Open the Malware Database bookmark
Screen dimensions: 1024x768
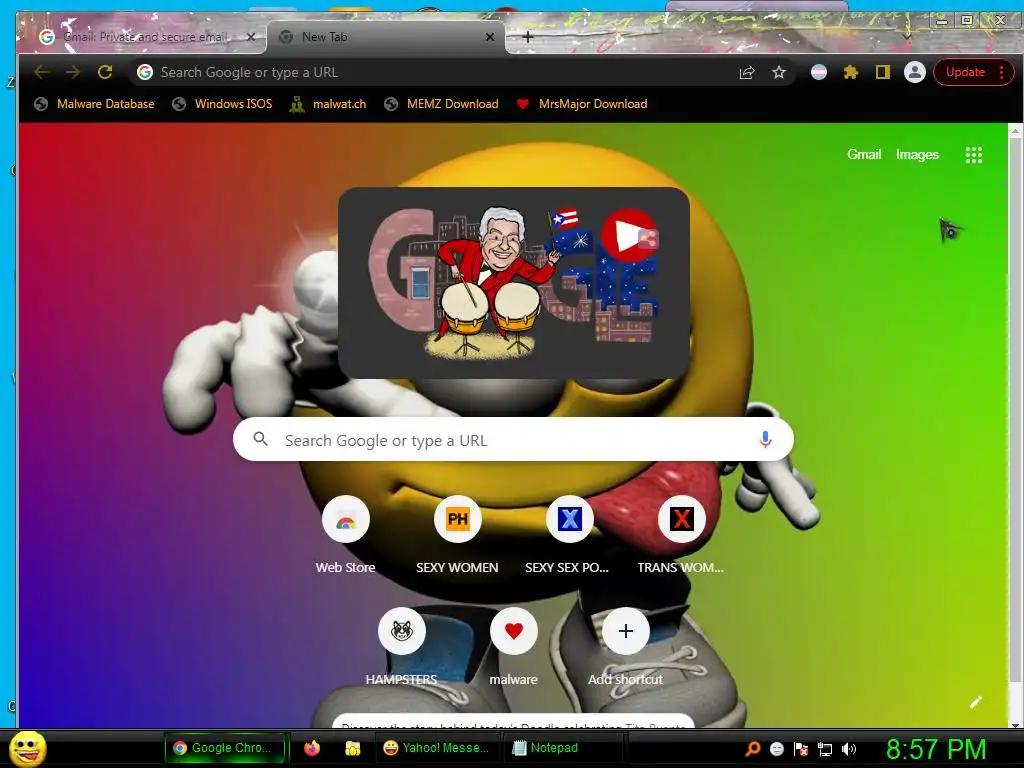point(95,104)
